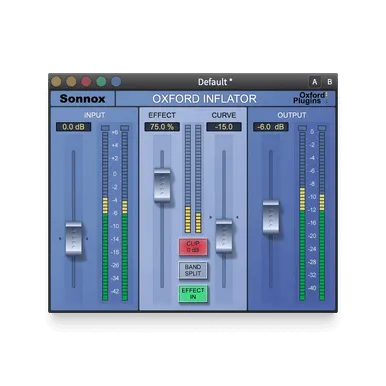Click the left effect level meter
This screenshot has width=386, height=386.
point(188,179)
